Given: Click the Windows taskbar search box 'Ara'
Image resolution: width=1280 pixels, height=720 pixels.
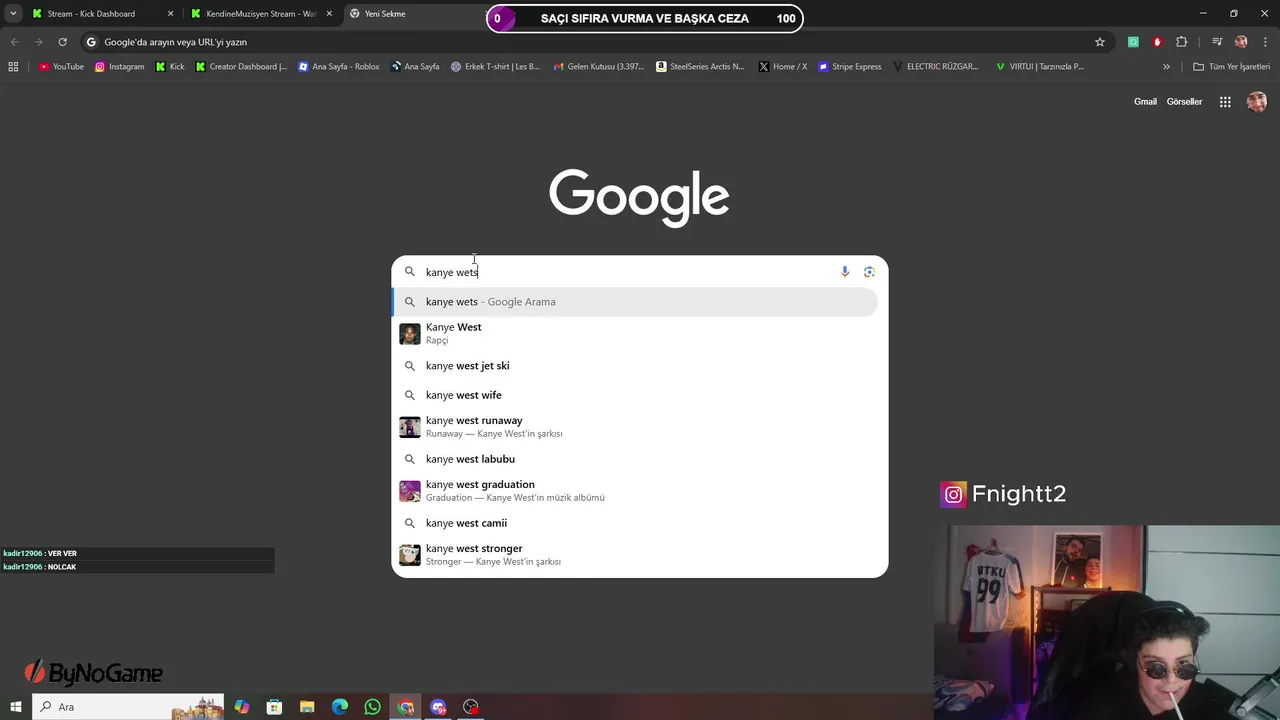Looking at the screenshot, I should pyautogui.click(x=128, y=707).
